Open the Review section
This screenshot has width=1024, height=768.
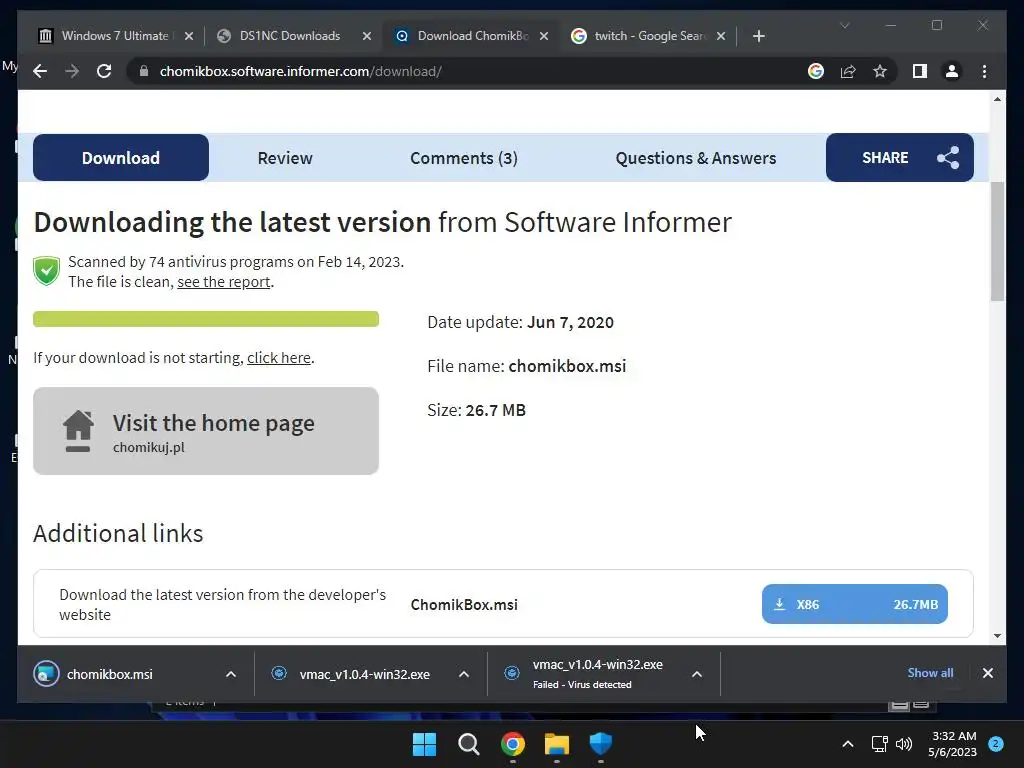coord(285,158)
